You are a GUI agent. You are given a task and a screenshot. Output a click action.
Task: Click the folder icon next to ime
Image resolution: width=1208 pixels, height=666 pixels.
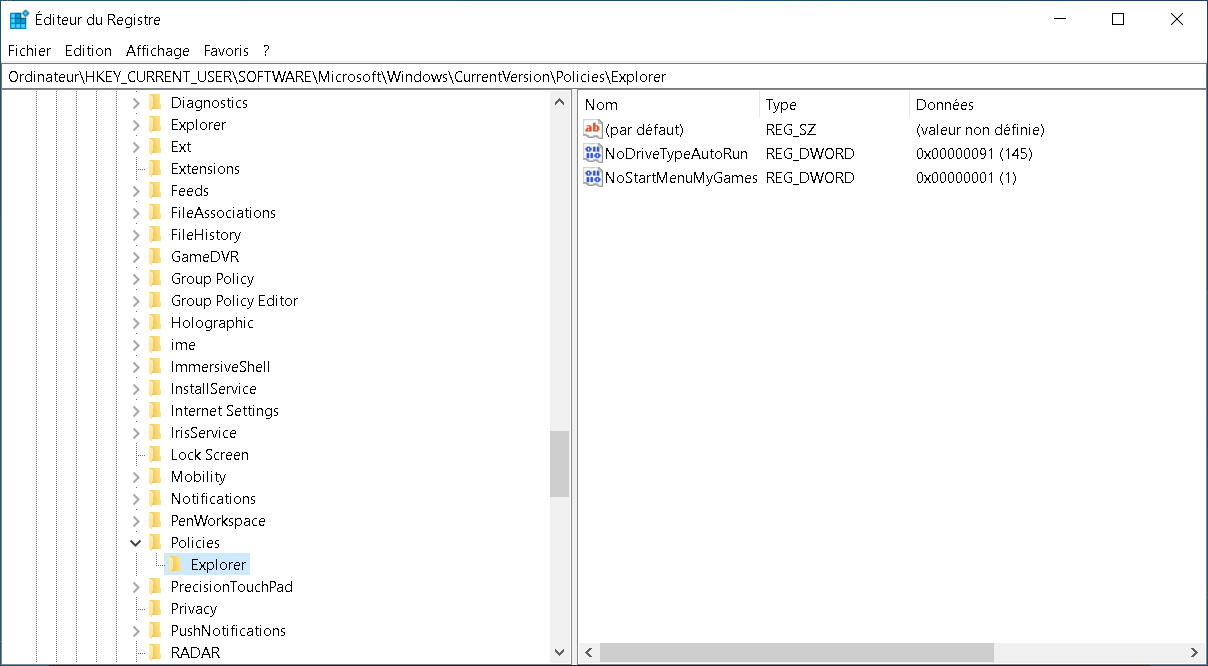tap(155, 345)
